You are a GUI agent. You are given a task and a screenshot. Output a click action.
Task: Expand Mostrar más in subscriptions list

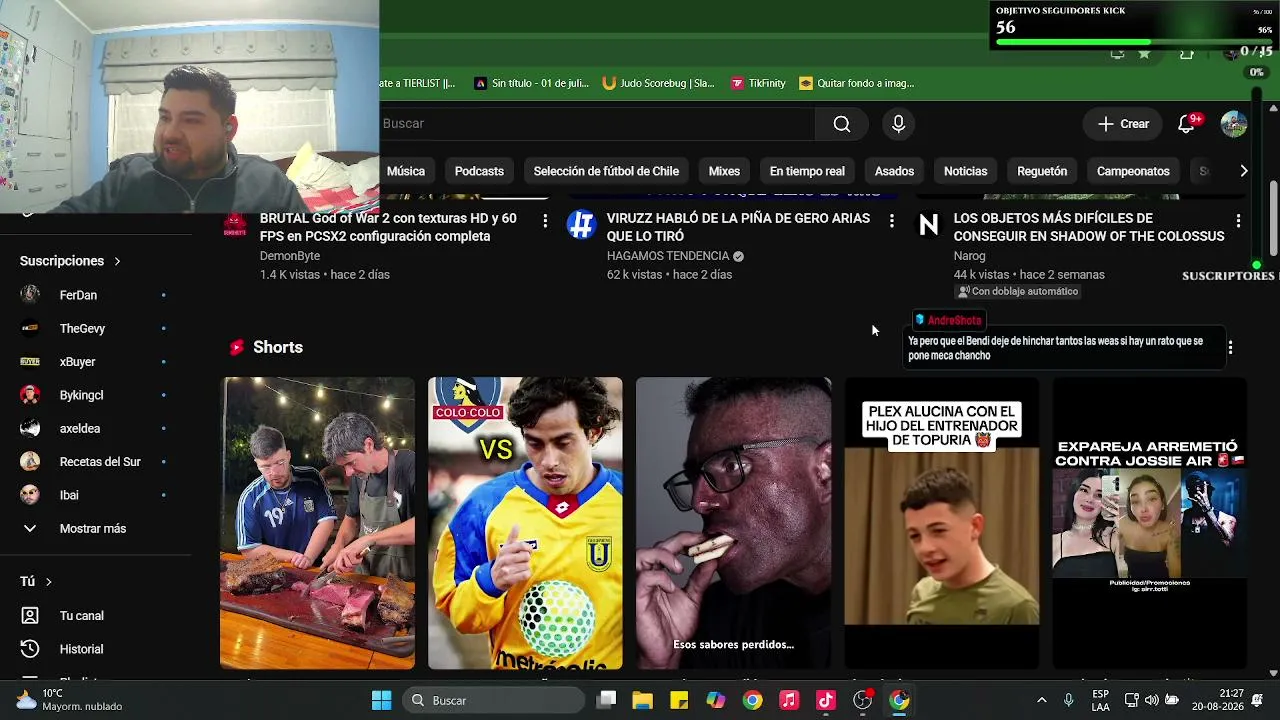pyautogui.click(x=95, y=529)
